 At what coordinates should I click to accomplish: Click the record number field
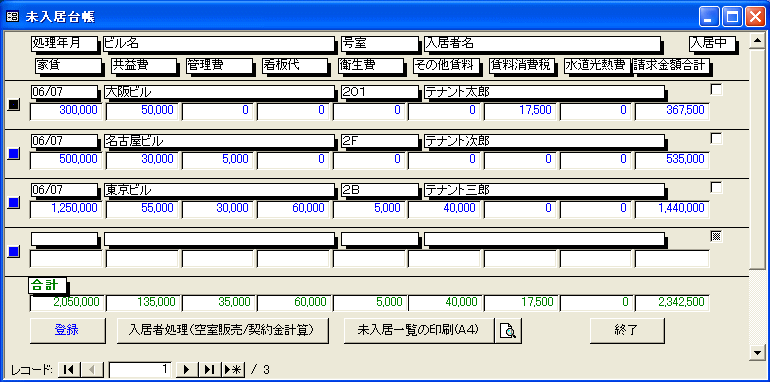[140, 369]
